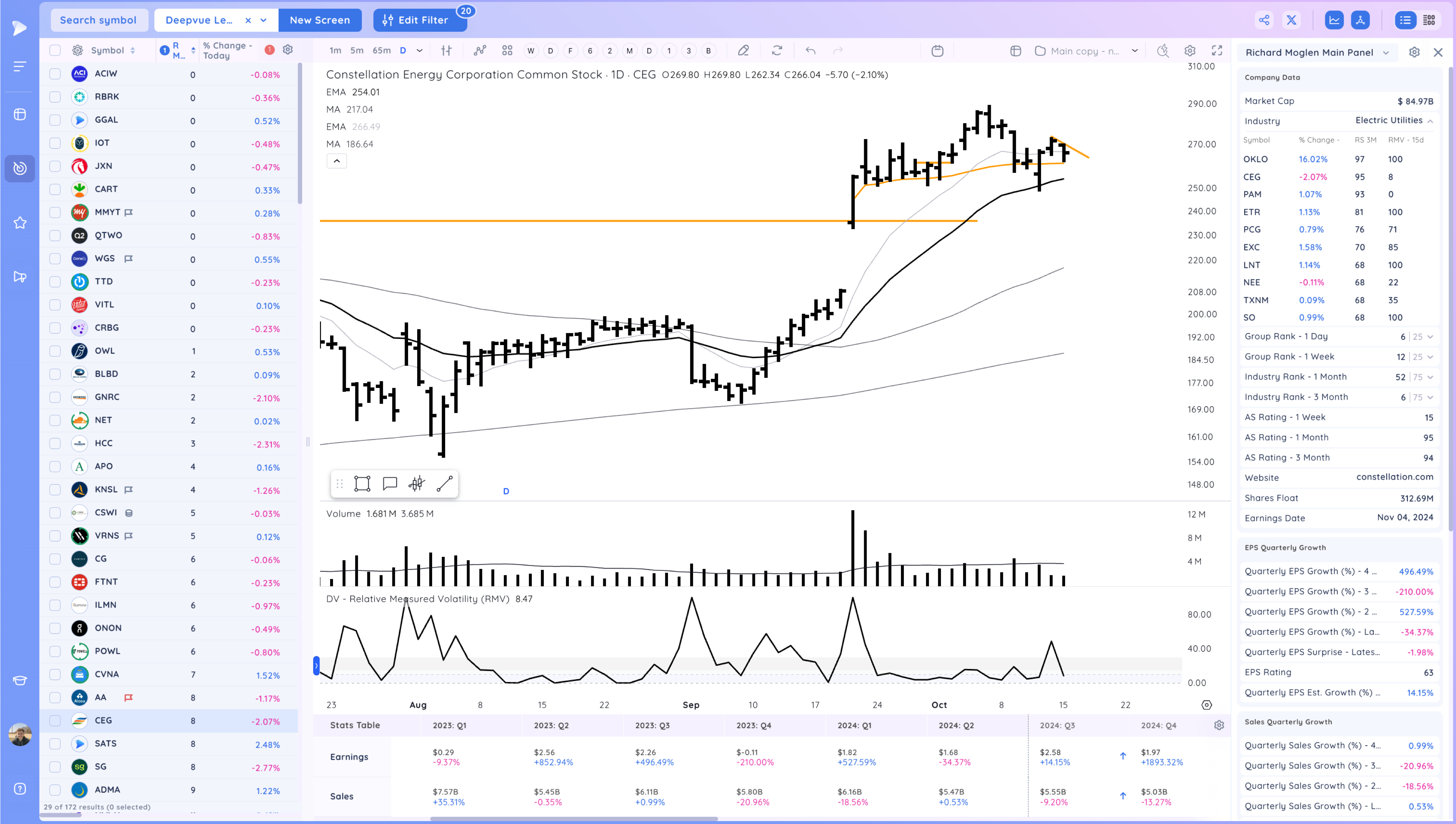
Task: Open the favorites star sidebar icon
Action: [20, 223]
